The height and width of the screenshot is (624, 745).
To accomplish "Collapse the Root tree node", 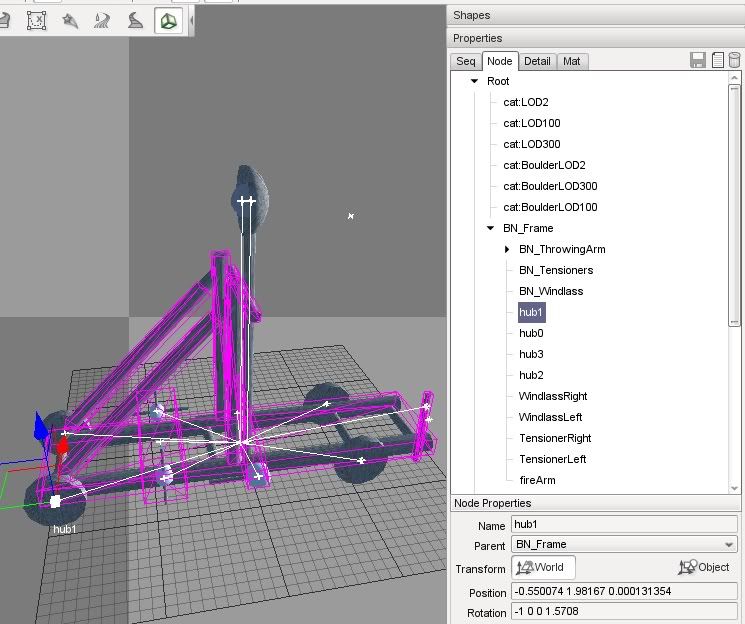I will click(x=475, y=81).
